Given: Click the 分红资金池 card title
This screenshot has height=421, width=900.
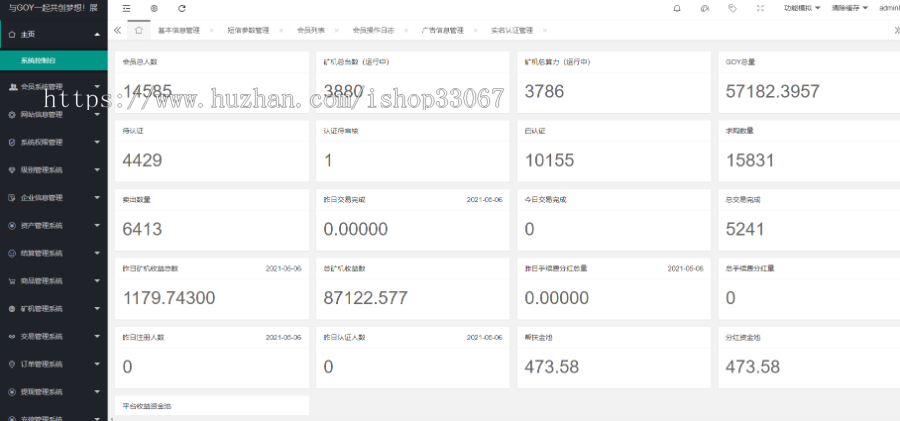Looking at the screenshot, I should [x=743, y=338].
